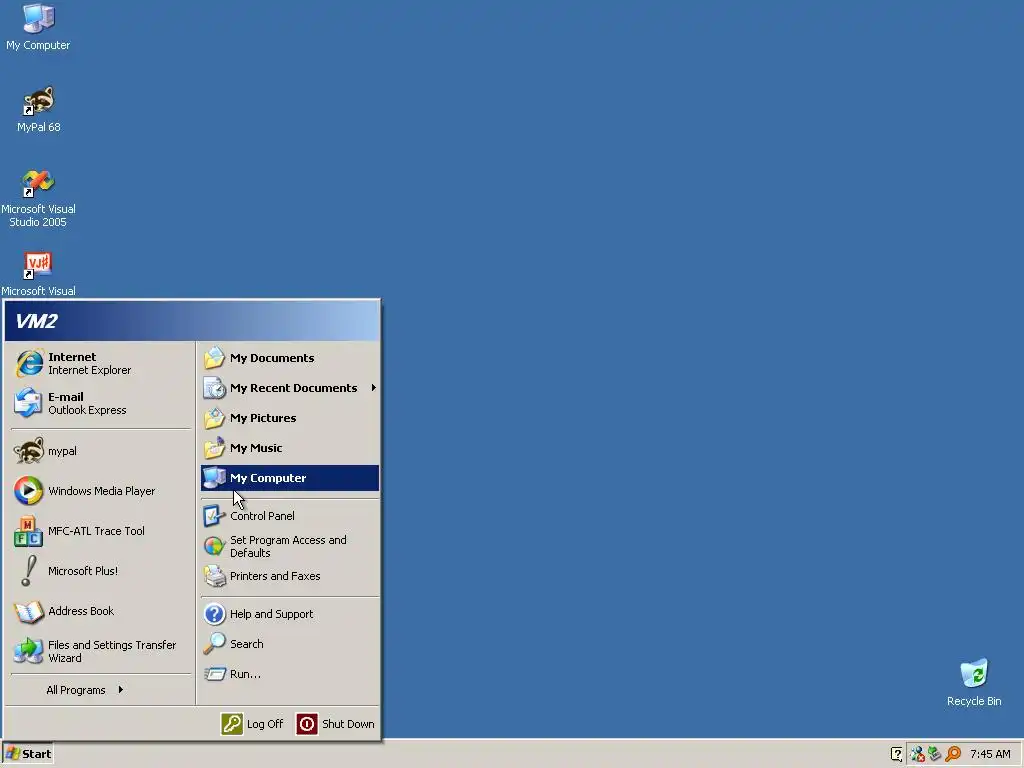Screen dimensions: 1024x768
Task: Open Printers and Faxes
Action: pos(289,576)
